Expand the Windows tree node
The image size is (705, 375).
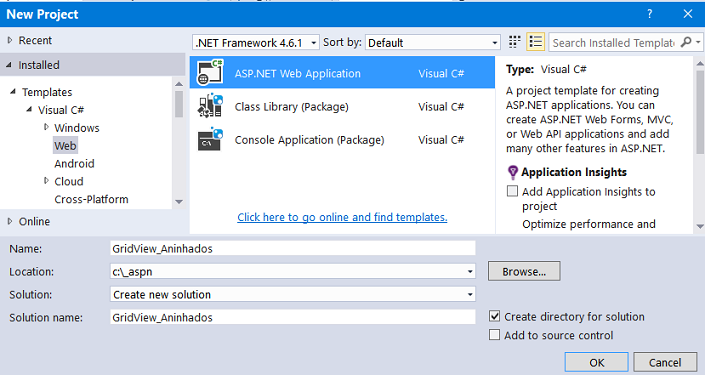46,127
